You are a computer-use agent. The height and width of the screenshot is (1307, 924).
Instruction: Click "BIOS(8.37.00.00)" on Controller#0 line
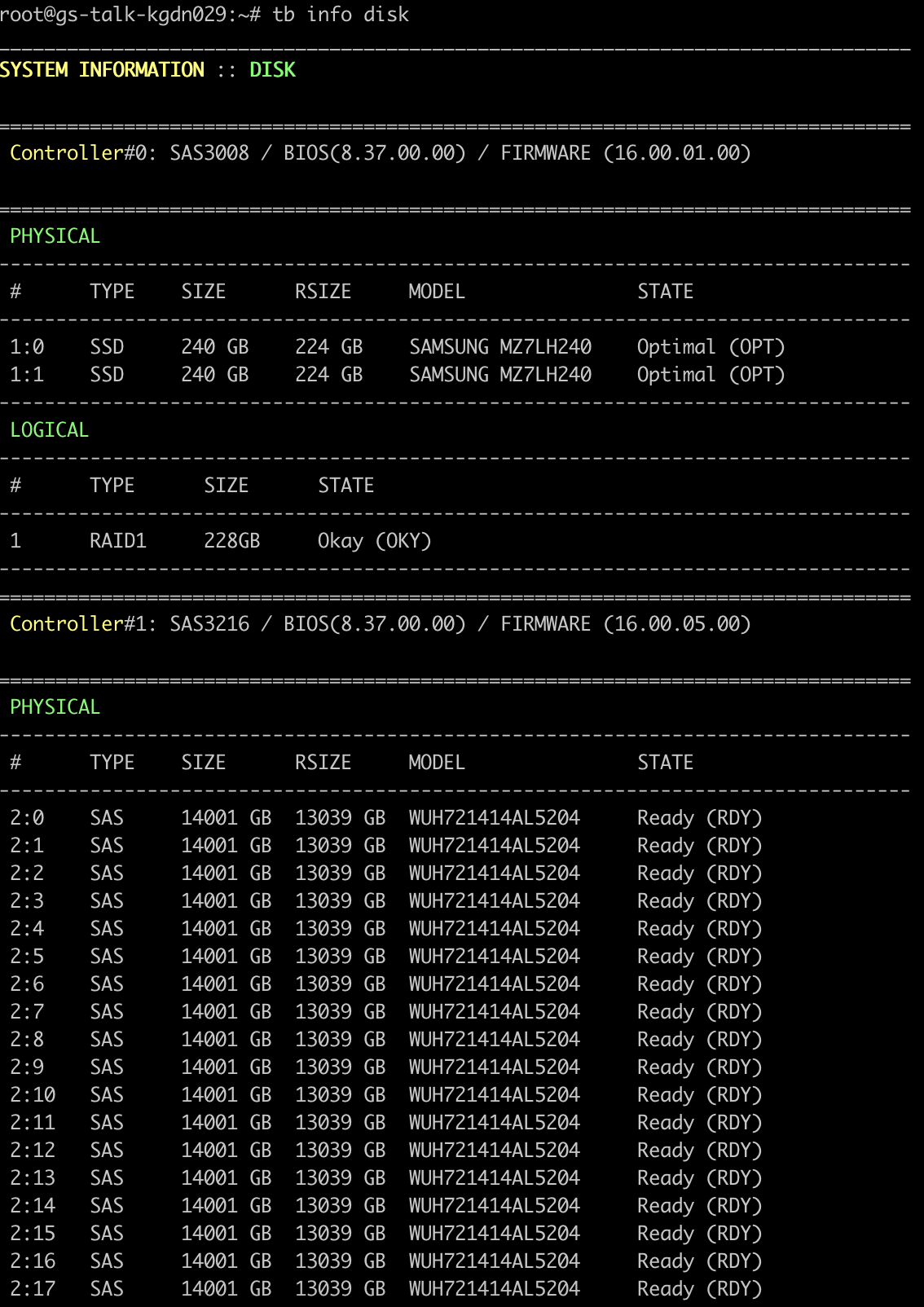375,153
